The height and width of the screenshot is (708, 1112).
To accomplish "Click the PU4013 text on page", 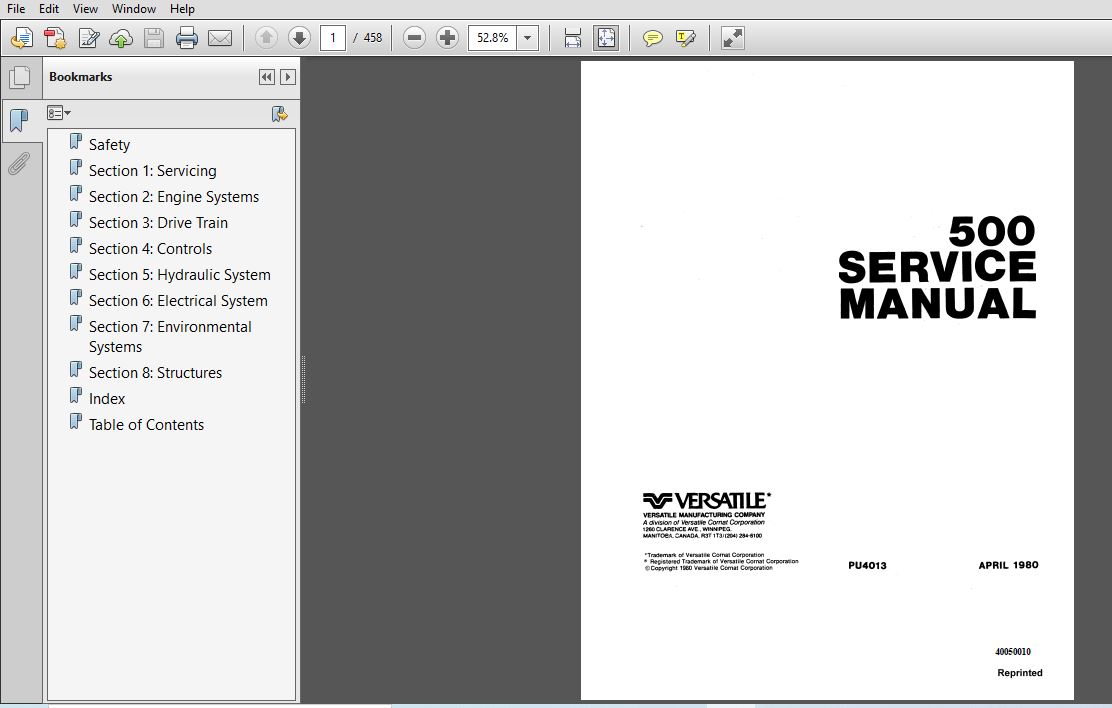I will pos(867,565).
